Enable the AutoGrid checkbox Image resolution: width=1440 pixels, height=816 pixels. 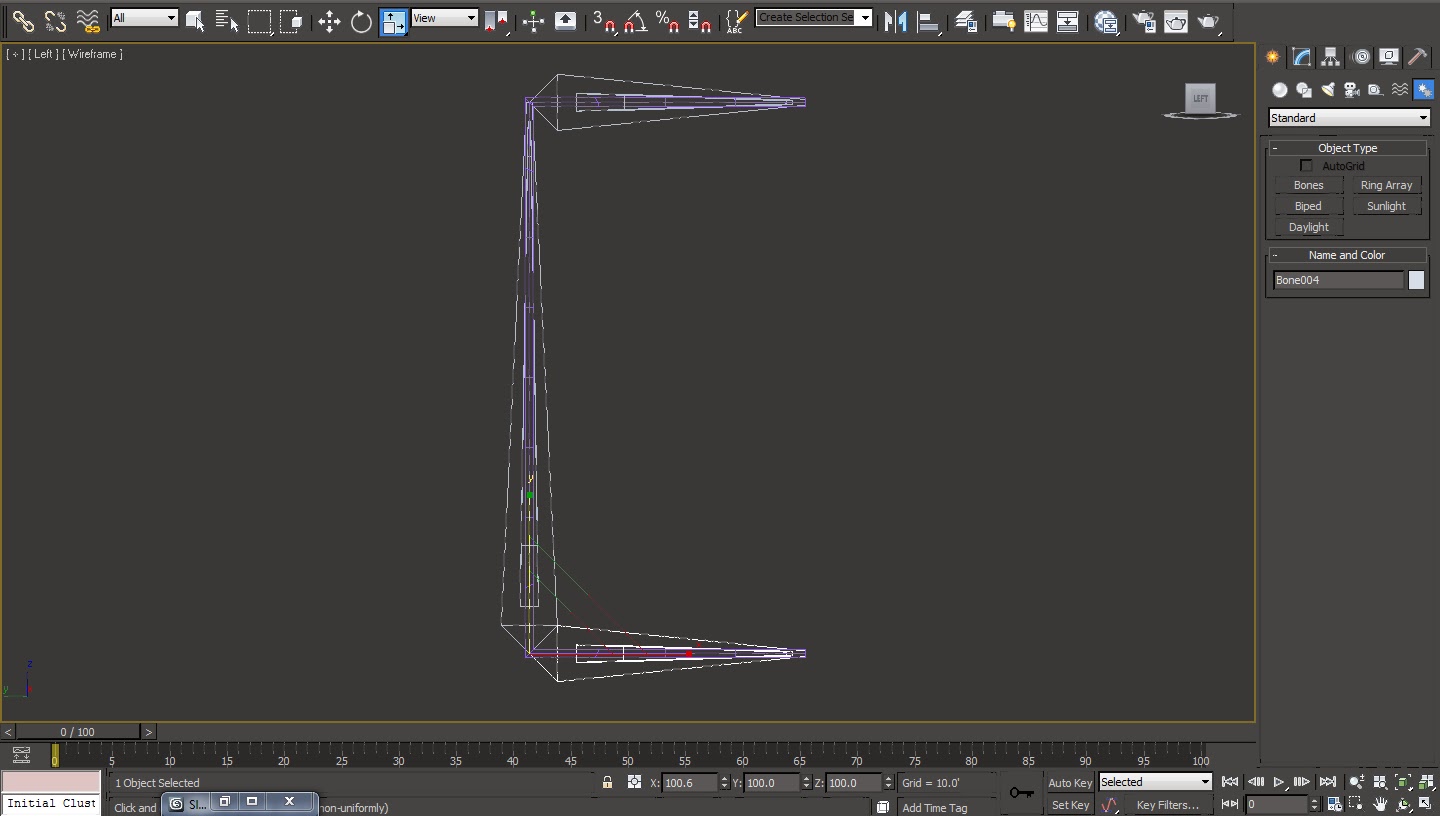pos(1306,166)
